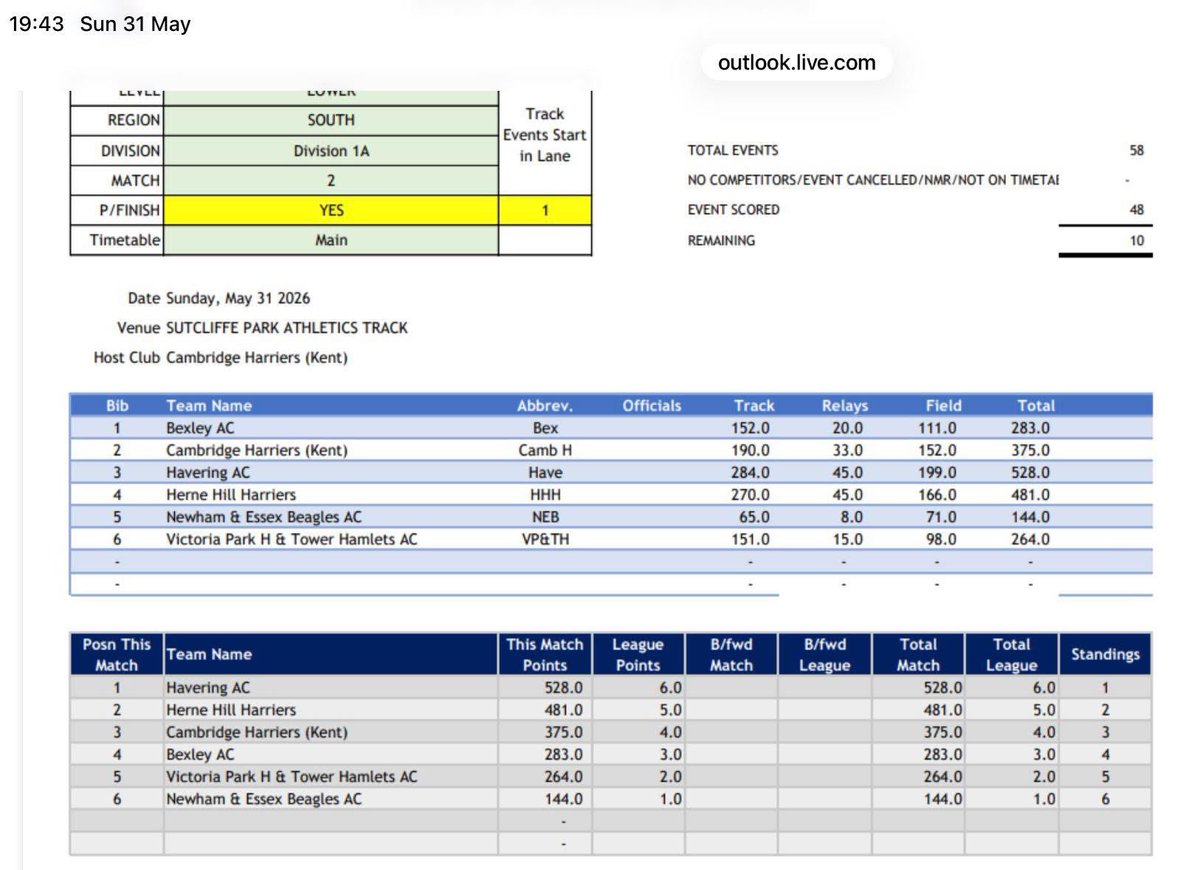Click the remaining value 10
1200x870 pixels.
click(1135, 240)
